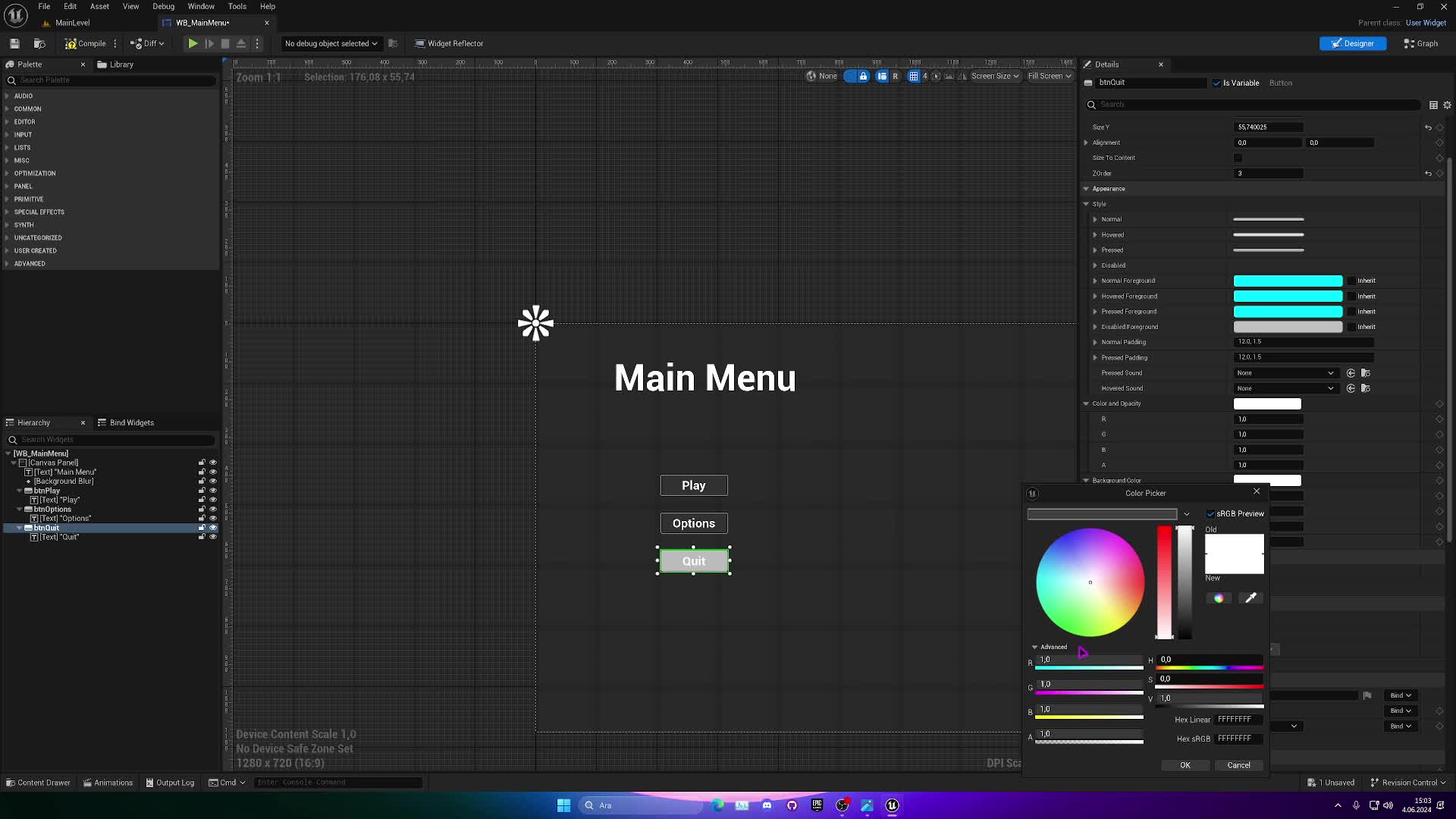The height and width of the screenshot is (819, 1456).
Task: Toggle sRGB Preview checkbox in Color Picker
Action: point(1210,514)
